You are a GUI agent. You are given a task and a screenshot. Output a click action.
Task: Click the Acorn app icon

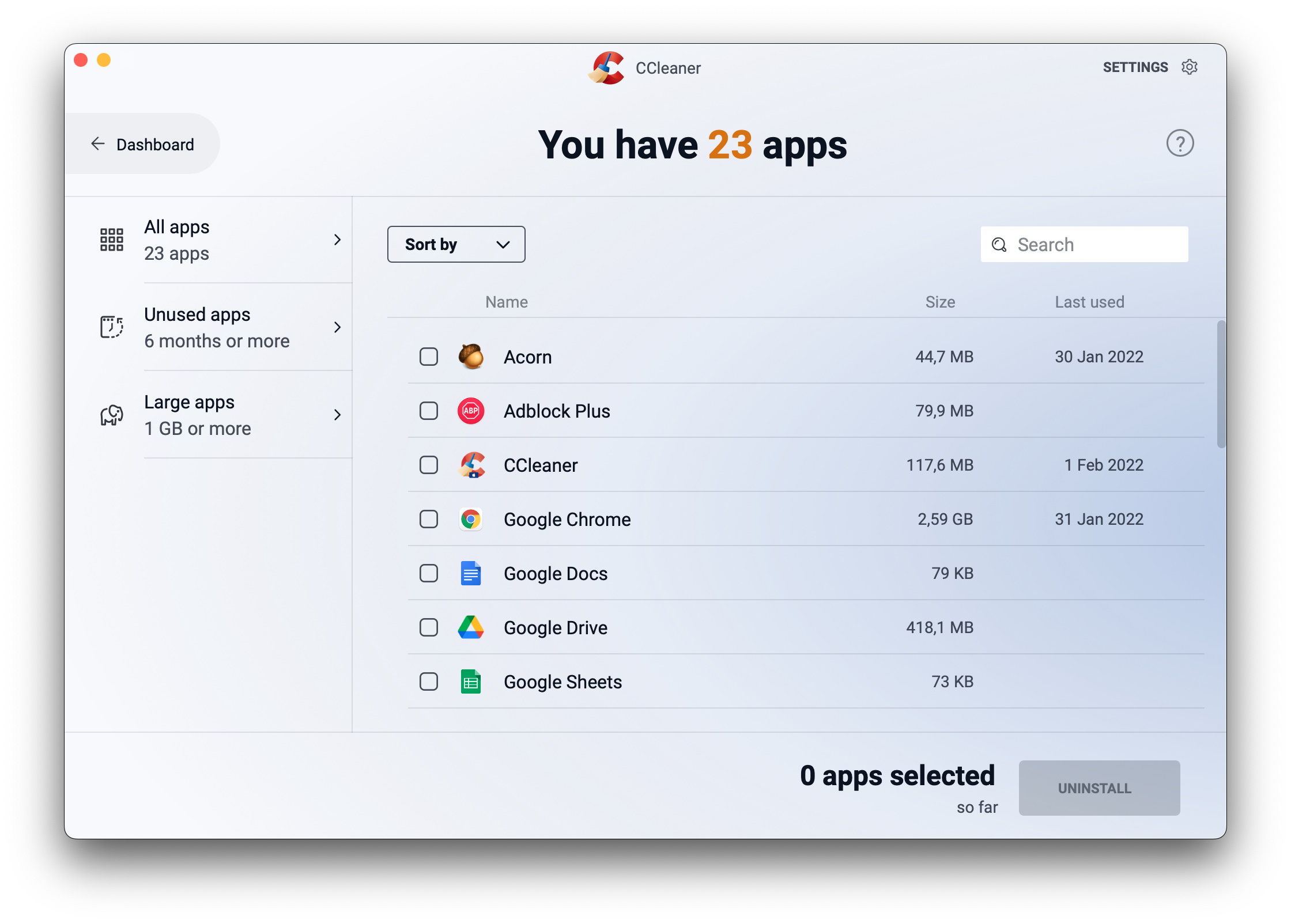click(x=470, y=356)
